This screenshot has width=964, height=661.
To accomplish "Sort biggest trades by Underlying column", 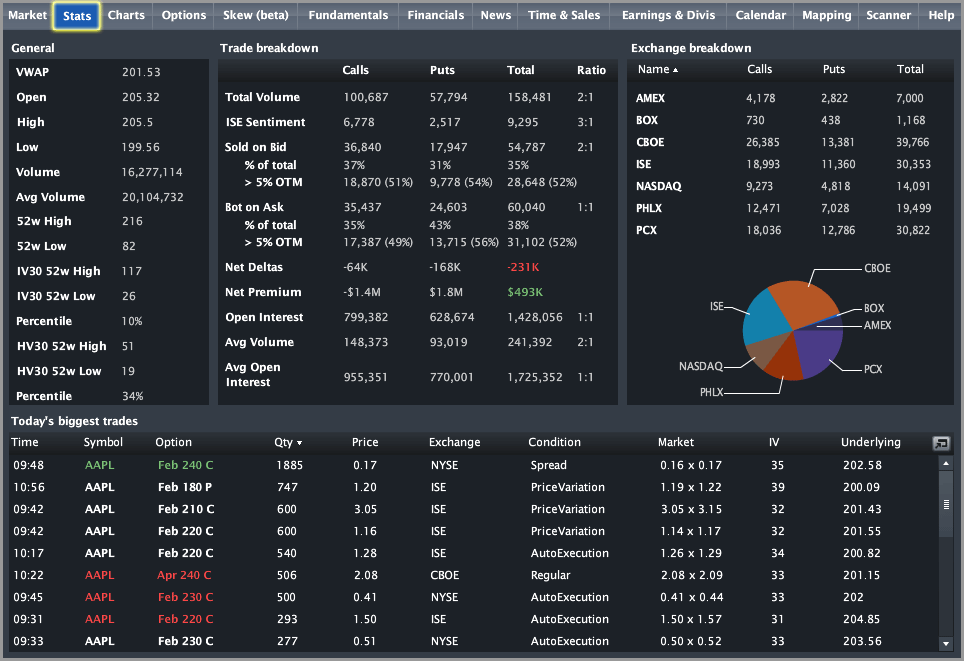I will (x=871, y=442).
